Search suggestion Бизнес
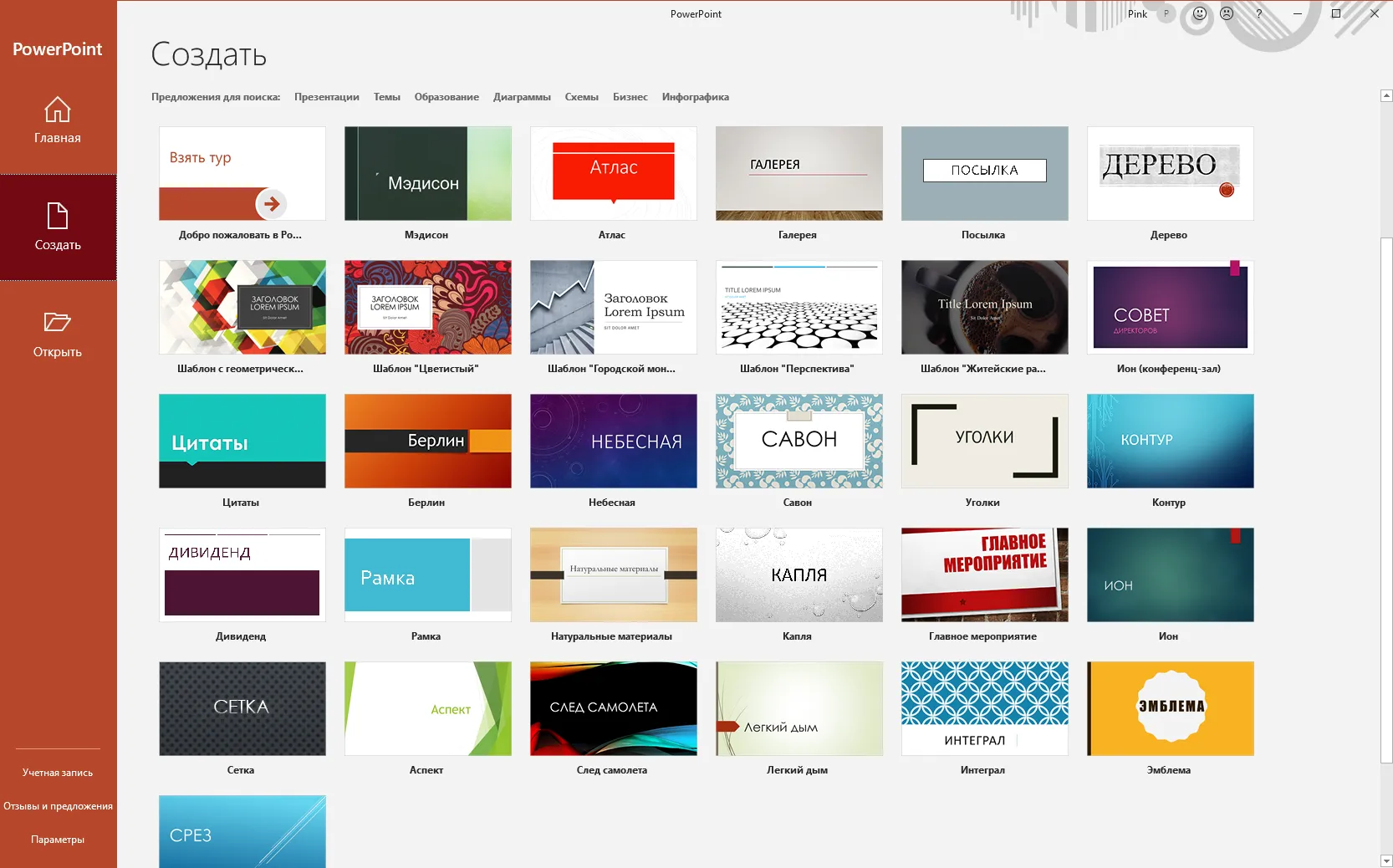 pos(630,97)
